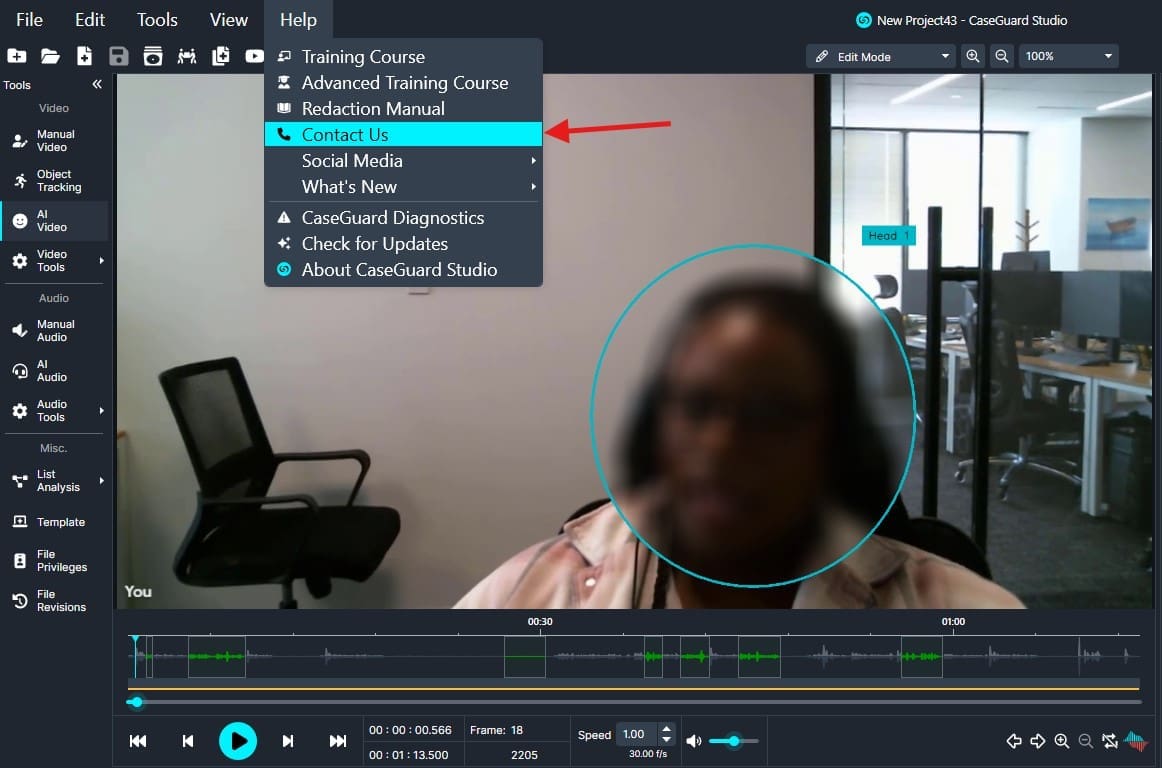Image resolution: width=1162 pixels, height=768 pixels.
Task: Click the YouTube video icon in toolbar
Action: (255, 56)
